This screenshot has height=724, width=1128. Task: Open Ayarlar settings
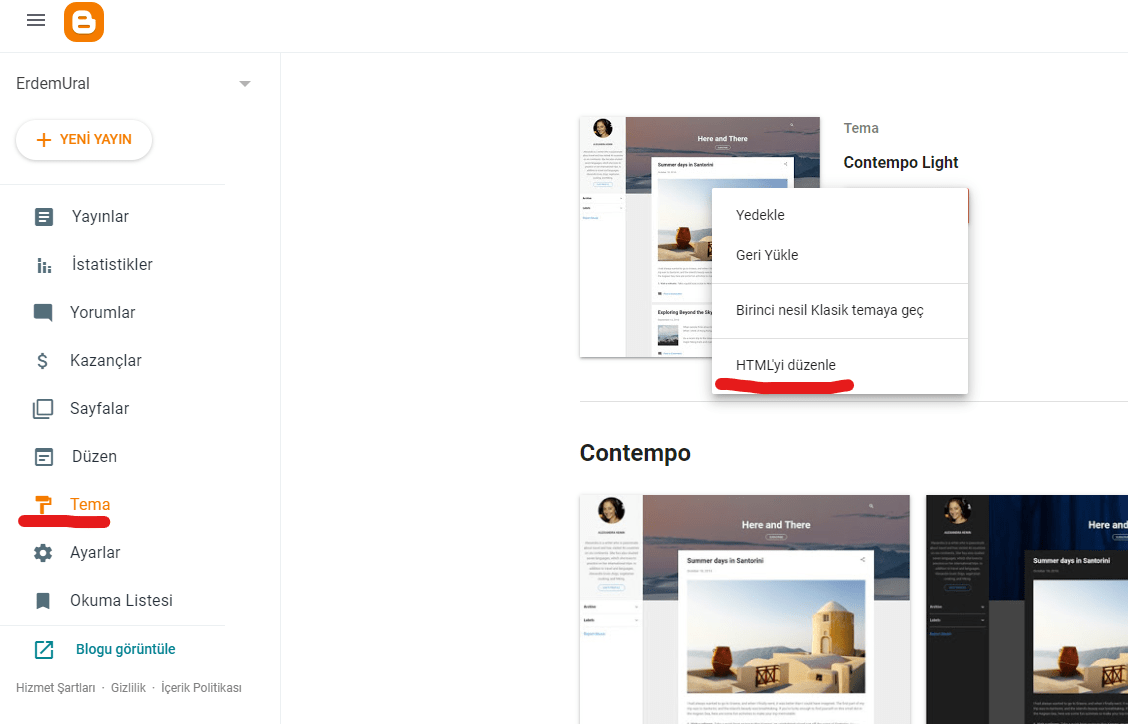[x=95, y=553]
